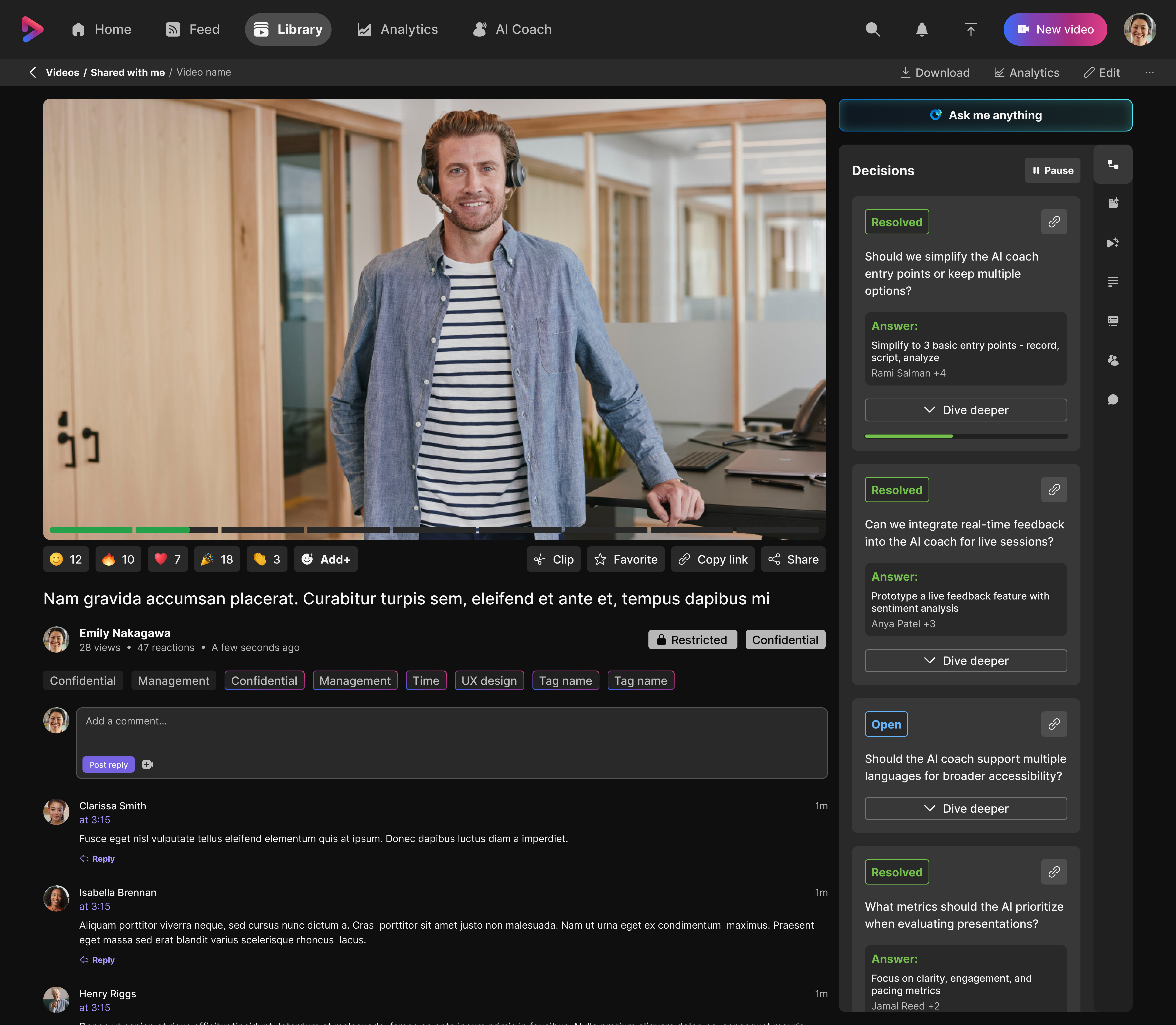Image resolution: width=1176 pixels, height=1025 pixels.
Task: Mark the video as Favorite
Action: (626, 559)
